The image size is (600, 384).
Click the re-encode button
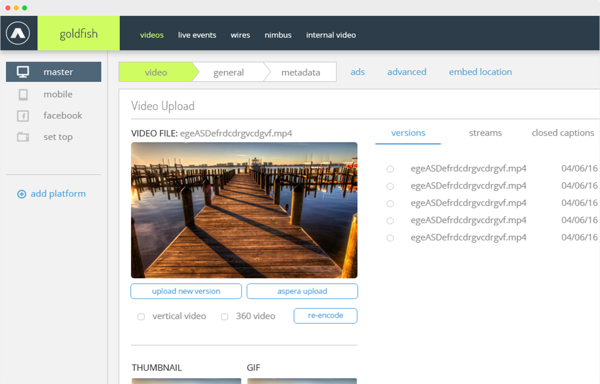(326, 316)
